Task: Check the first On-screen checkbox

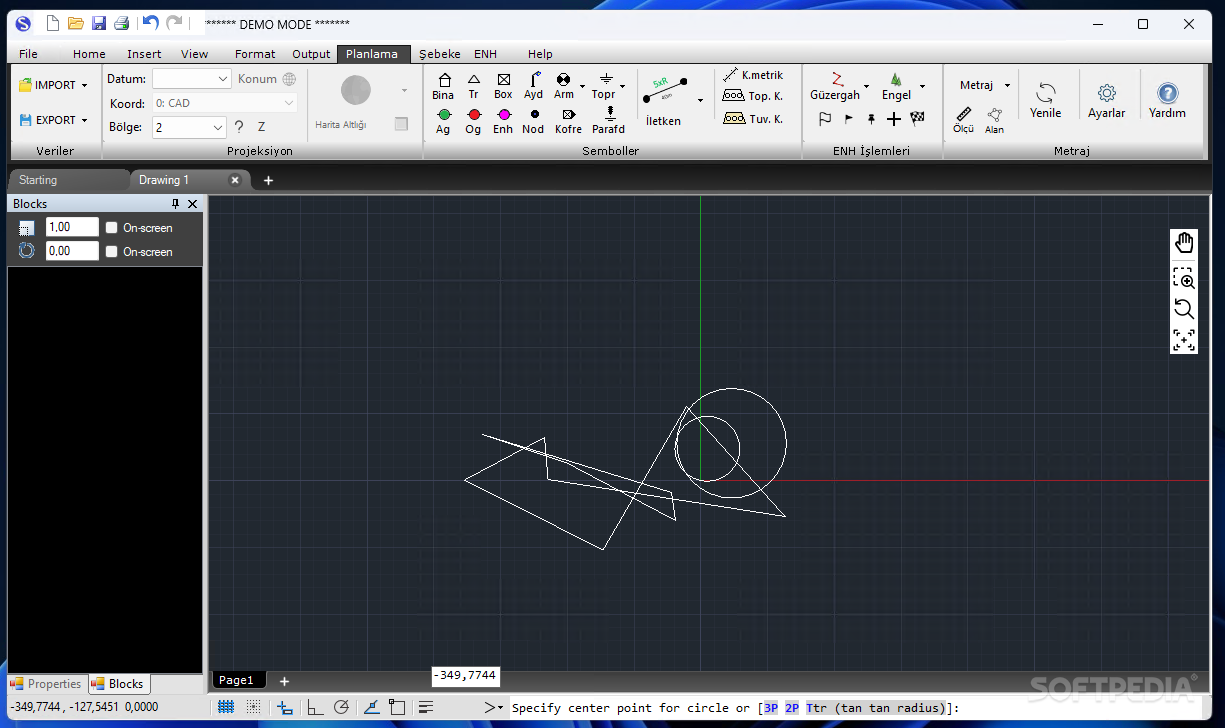Action: 112,228
